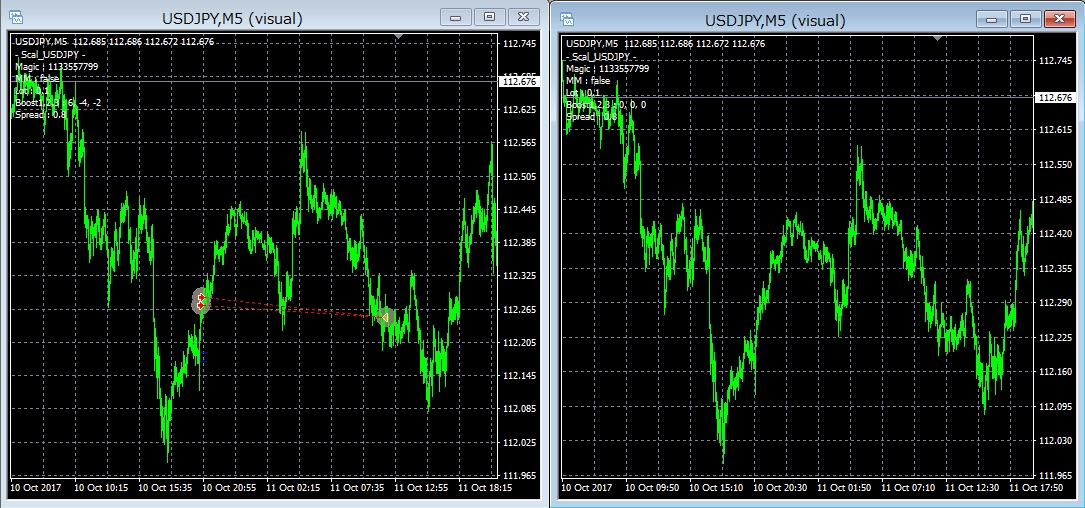Minimize the right USDJPY chart window
The height and width of the screenshot is (508, 1085).
[994, 18]
